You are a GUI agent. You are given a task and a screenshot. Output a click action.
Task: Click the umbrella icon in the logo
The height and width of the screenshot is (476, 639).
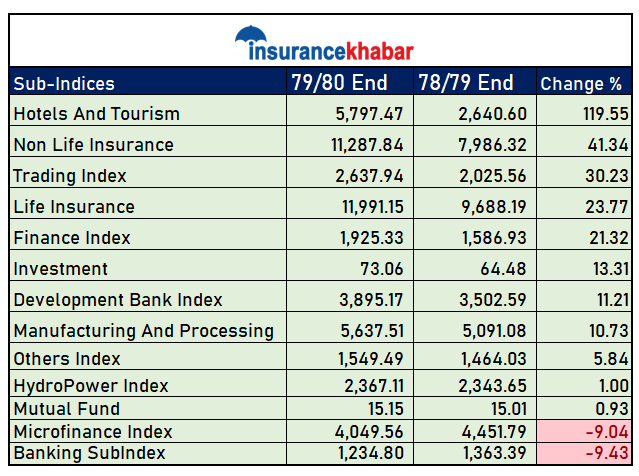[x=252, y=37]
